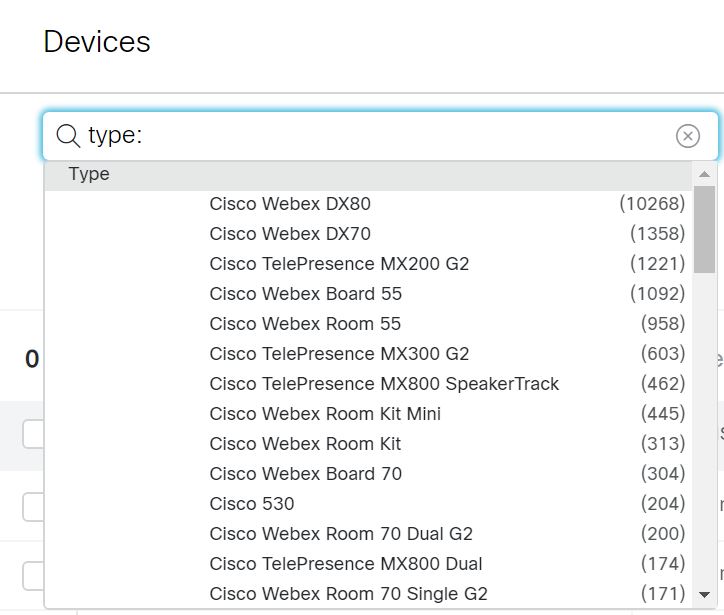Click the dropdown scrollbar thumb
724x615 pixels.
[x=704, y=229]
